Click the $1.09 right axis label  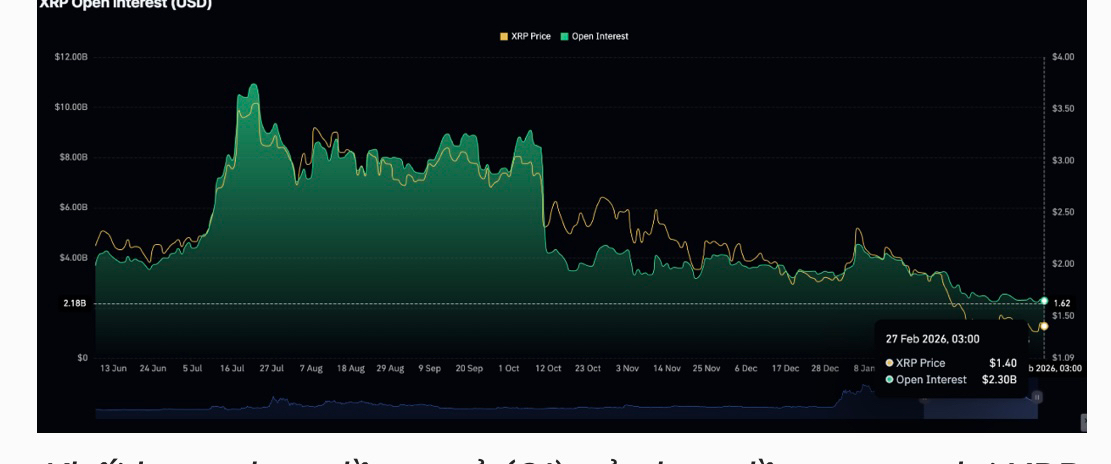coord(1064,358)
